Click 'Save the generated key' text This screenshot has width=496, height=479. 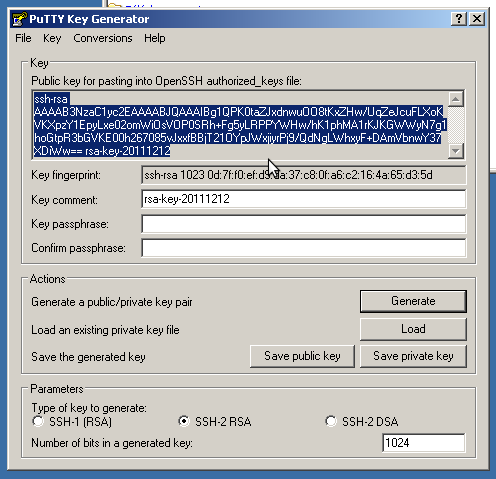coord(88,357)
